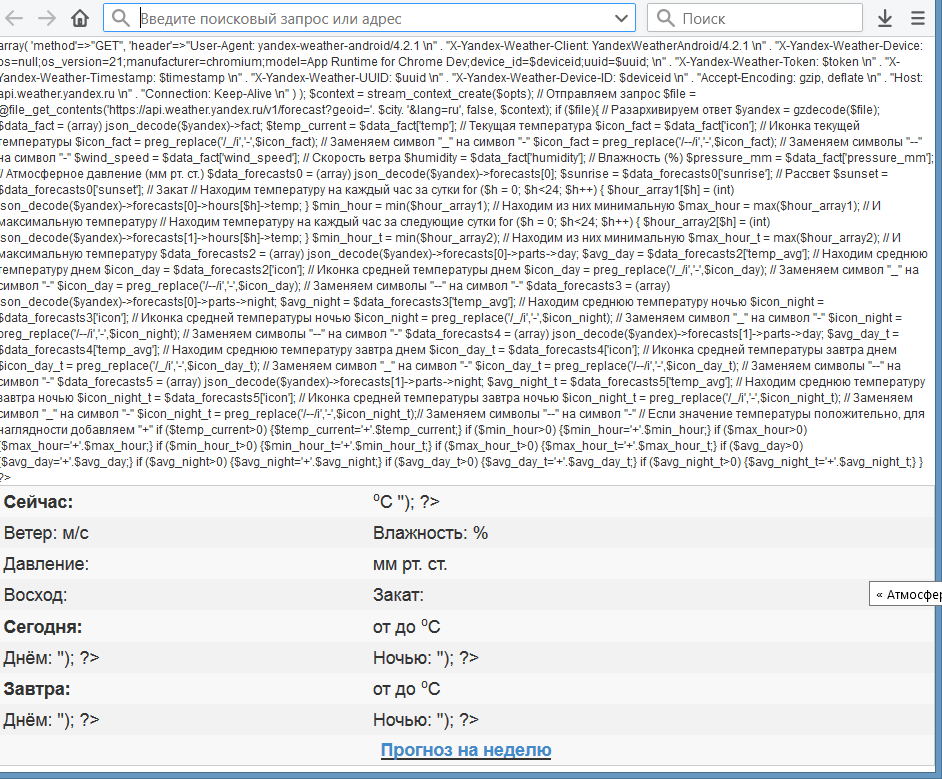This screenshot has width=942, height=779.
Task: Click the °C "); ?> text beside Сейчас
Action: point(406,502)
